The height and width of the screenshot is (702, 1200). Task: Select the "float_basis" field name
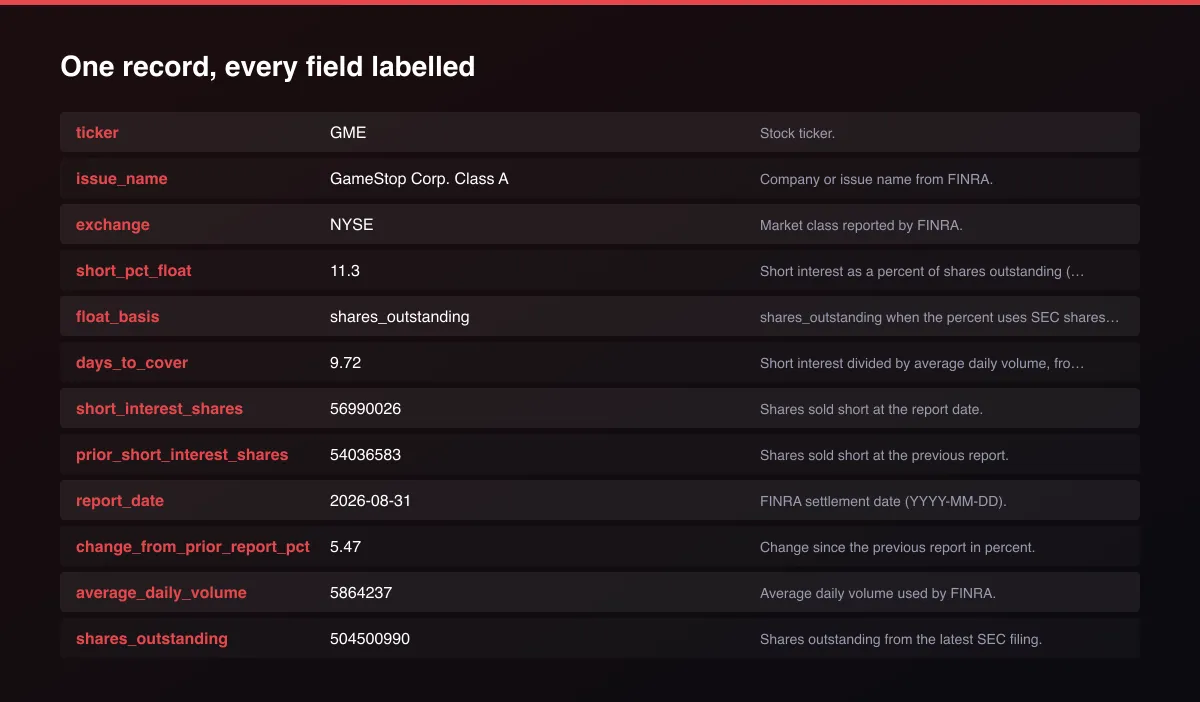pos(118,317)
